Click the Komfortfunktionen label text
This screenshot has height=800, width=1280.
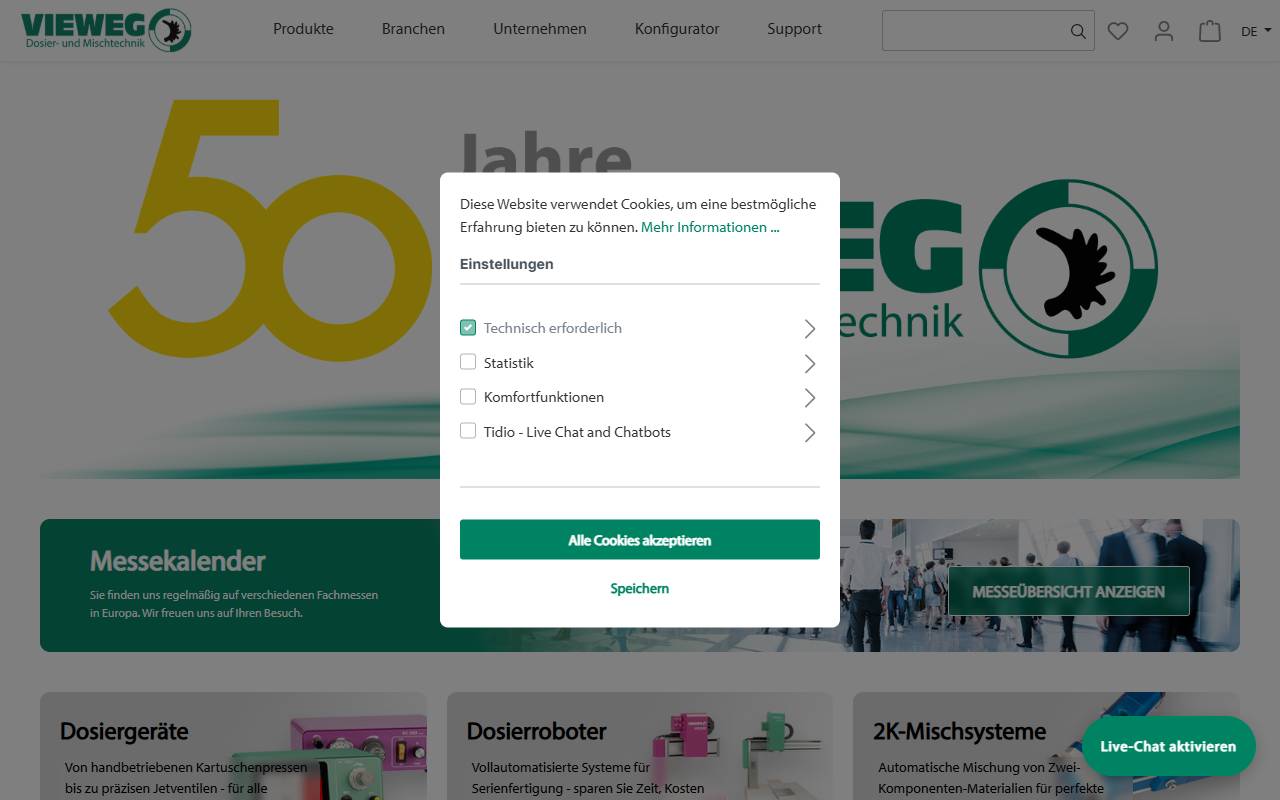[544, 397]
